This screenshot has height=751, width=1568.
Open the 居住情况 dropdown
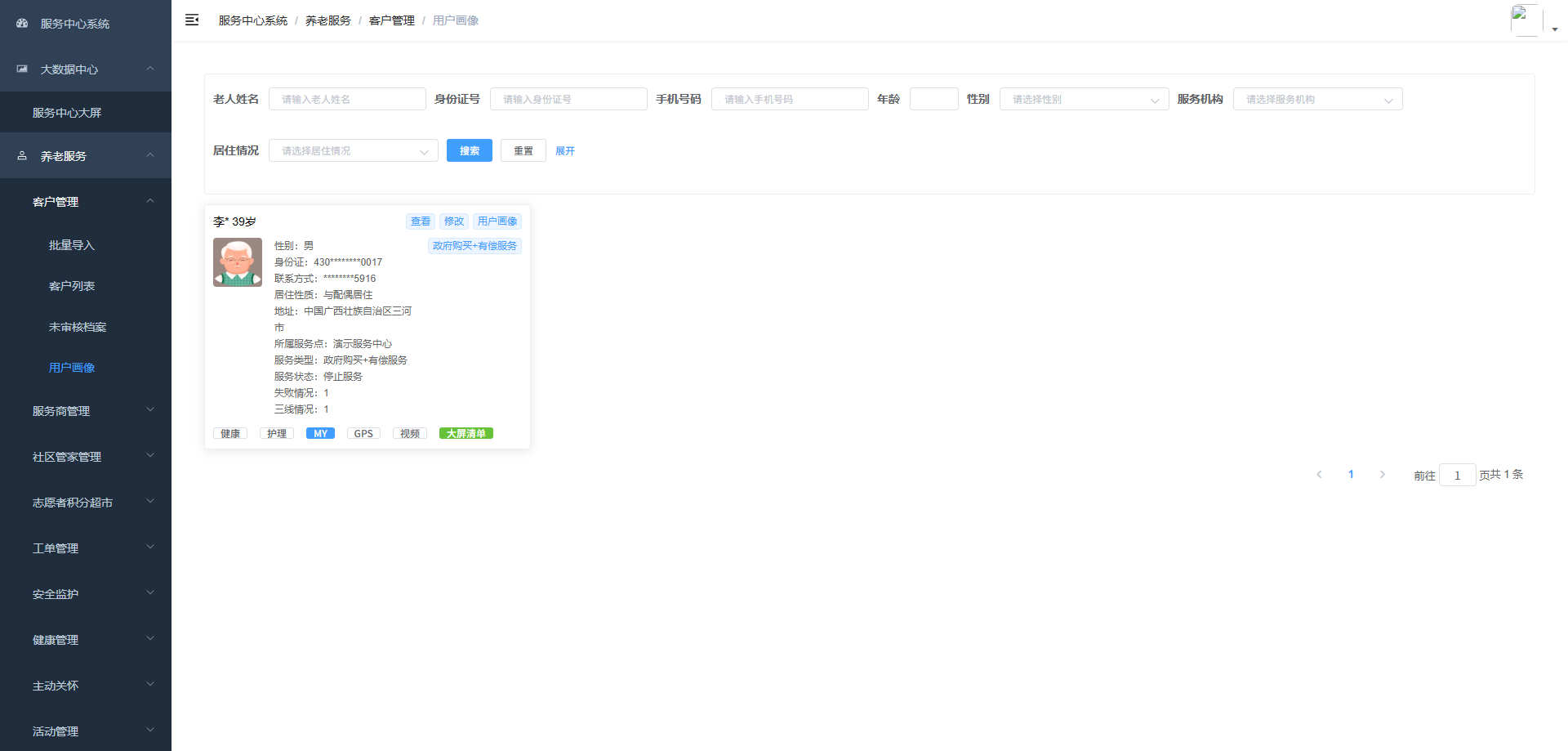click(353, 150)
